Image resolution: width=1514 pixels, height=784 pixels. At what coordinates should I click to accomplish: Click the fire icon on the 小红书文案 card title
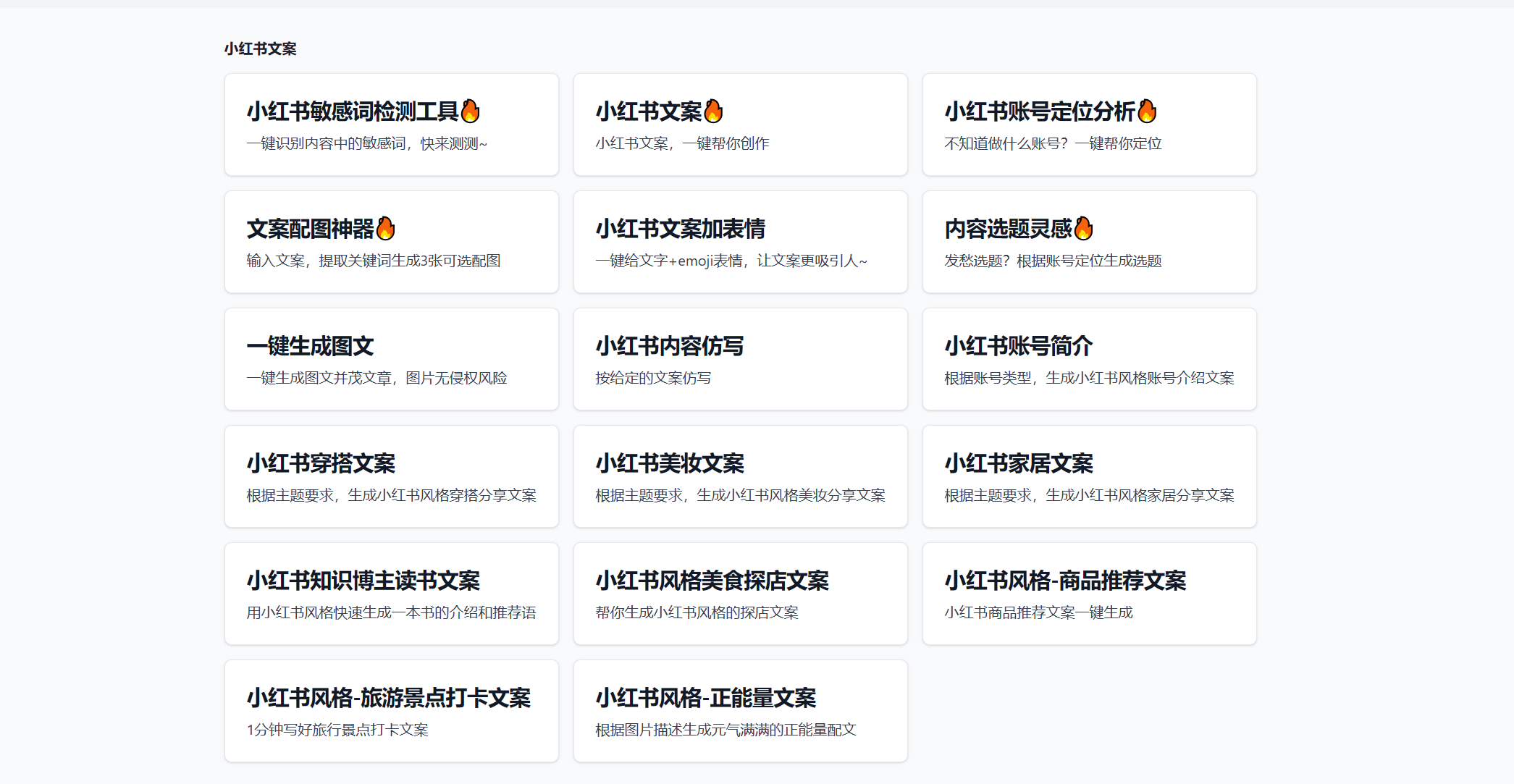point(714,111)
